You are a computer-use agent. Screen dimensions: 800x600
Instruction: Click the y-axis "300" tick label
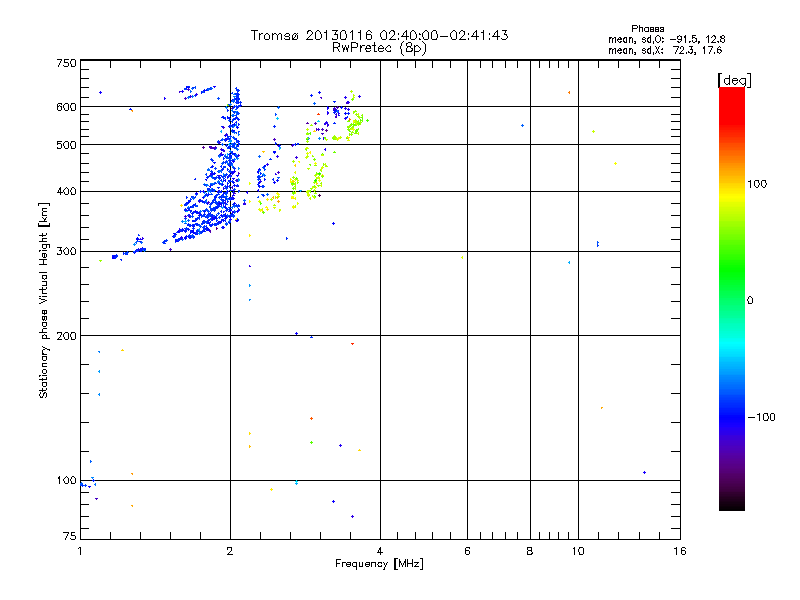click(66, 251)
